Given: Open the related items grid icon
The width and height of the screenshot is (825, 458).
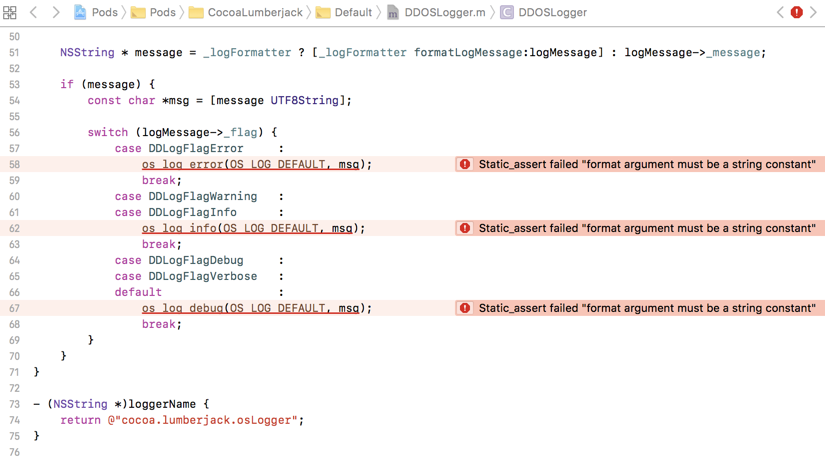Looking at the screenshot, I should tap(9, 12).
